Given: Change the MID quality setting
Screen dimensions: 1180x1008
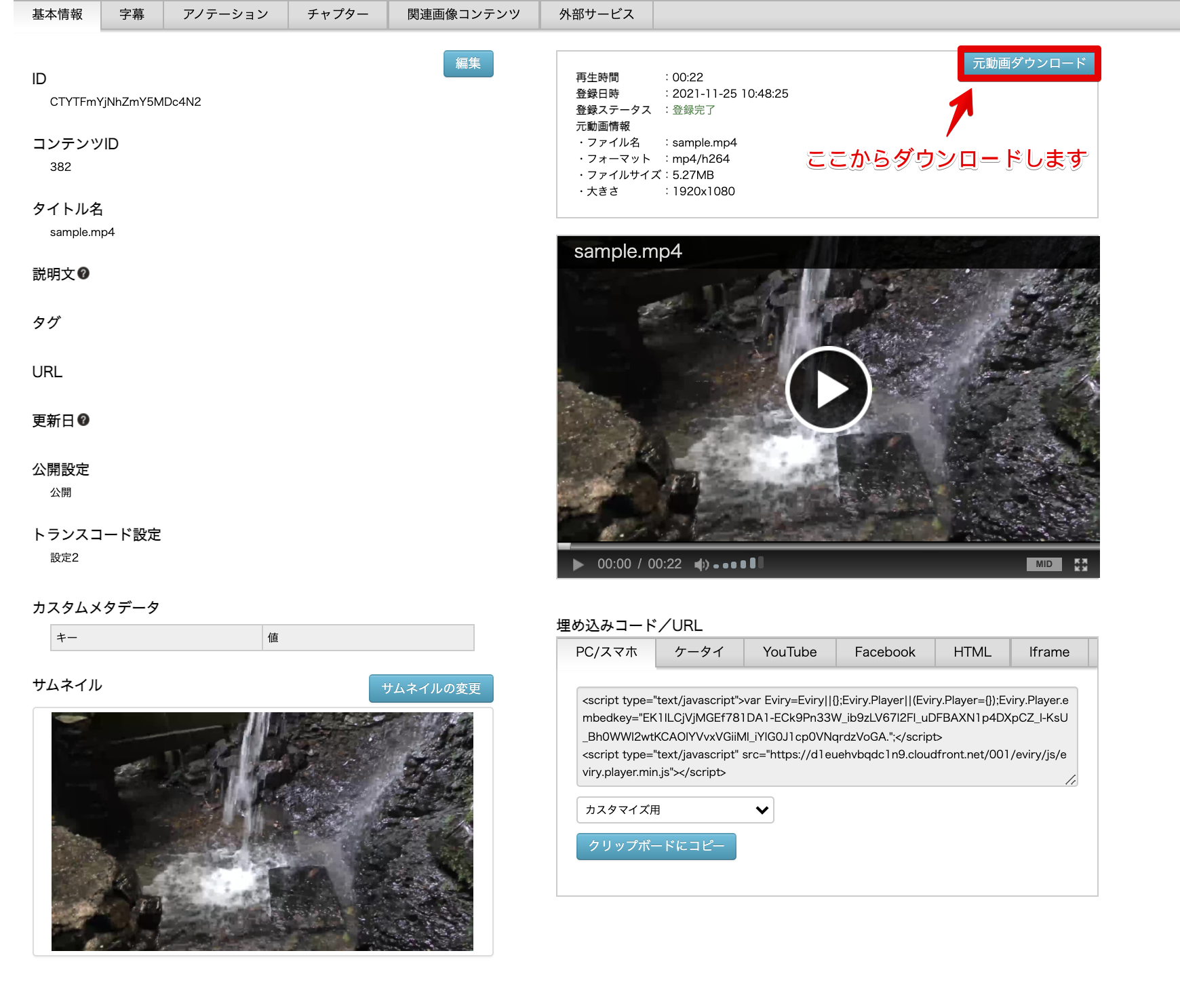Looking at the screenshot, I should pyautogui.click(x=1044, y=564).
